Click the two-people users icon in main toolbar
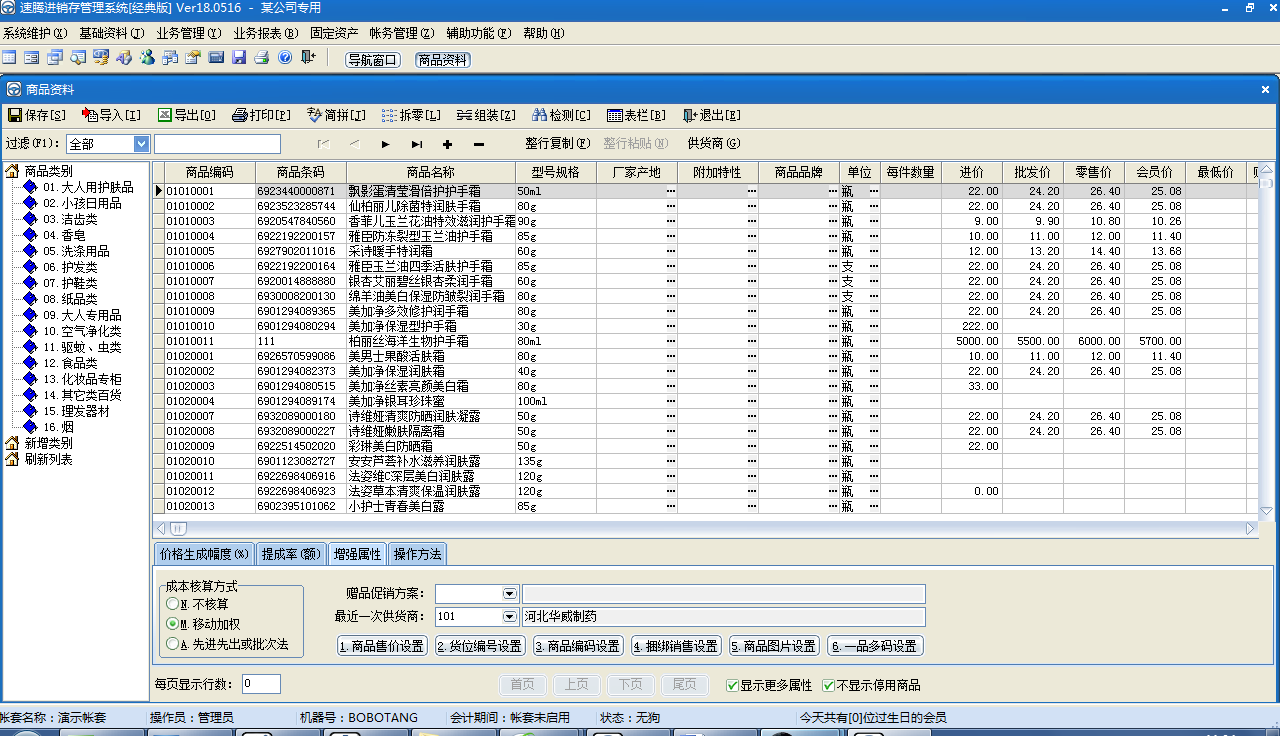Screen dimensions: 1280x736 pyautogui.click(x=147, y=58)
